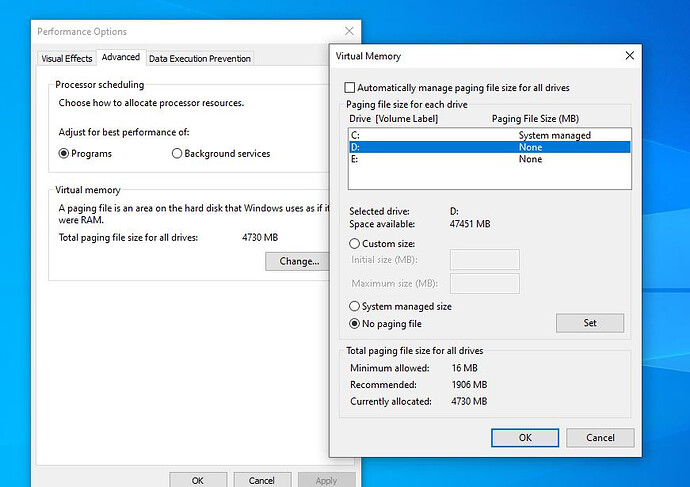Select the Programs radio button

(64, 154)
